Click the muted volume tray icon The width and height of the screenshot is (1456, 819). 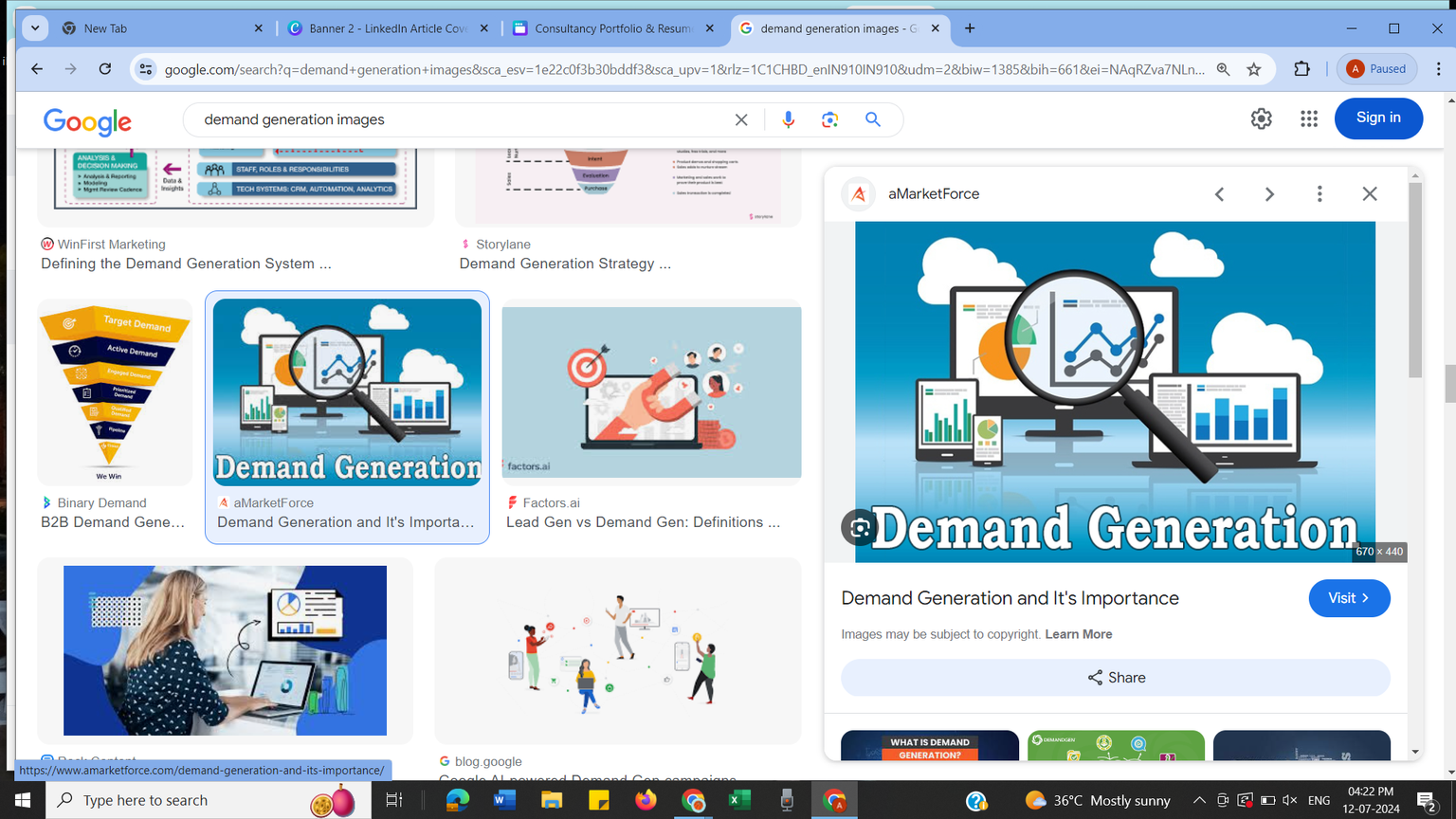[1290, 801]
